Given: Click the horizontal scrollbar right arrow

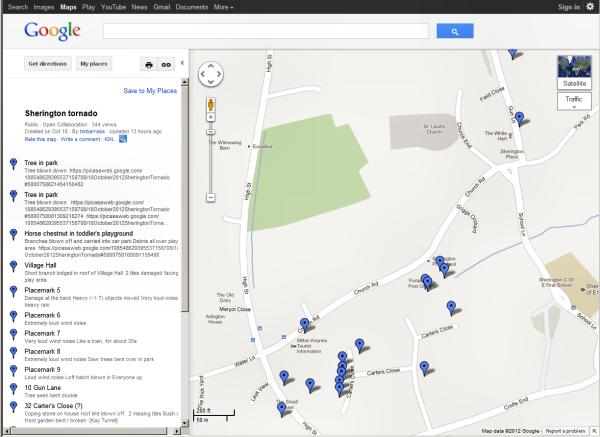Looking at the screenshot, I should tap(177, 431).
